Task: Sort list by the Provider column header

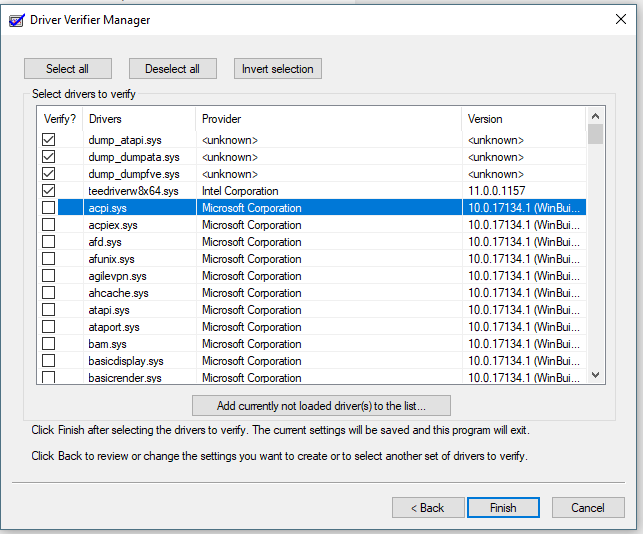Action: tap(329, 119)
